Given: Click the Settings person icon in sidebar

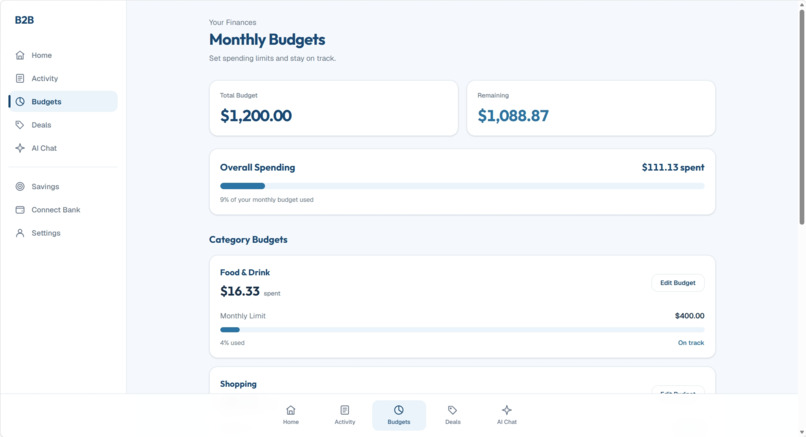Looking at the screenshot, I should 20,233.
